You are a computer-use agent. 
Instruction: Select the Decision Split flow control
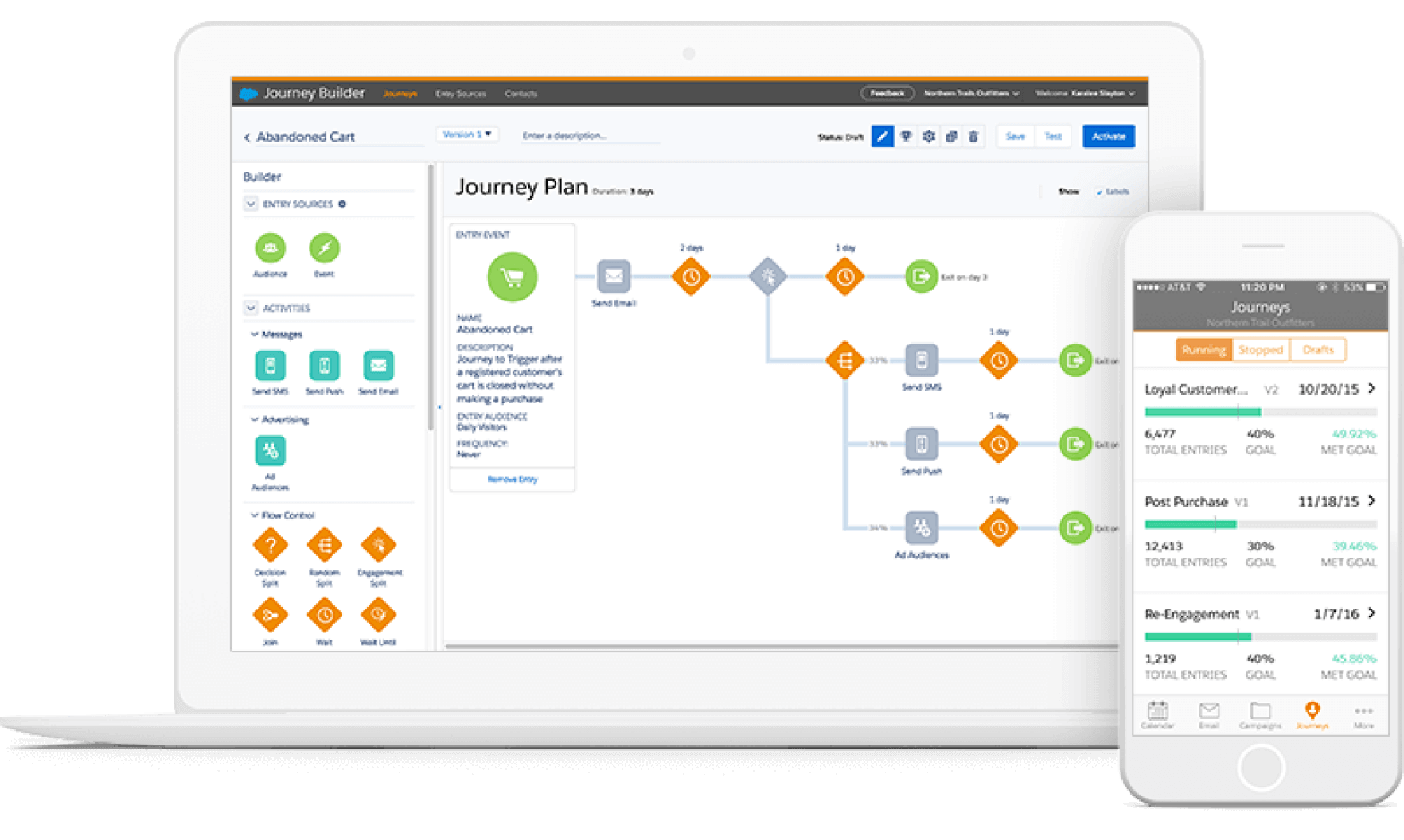click(271, 546)
